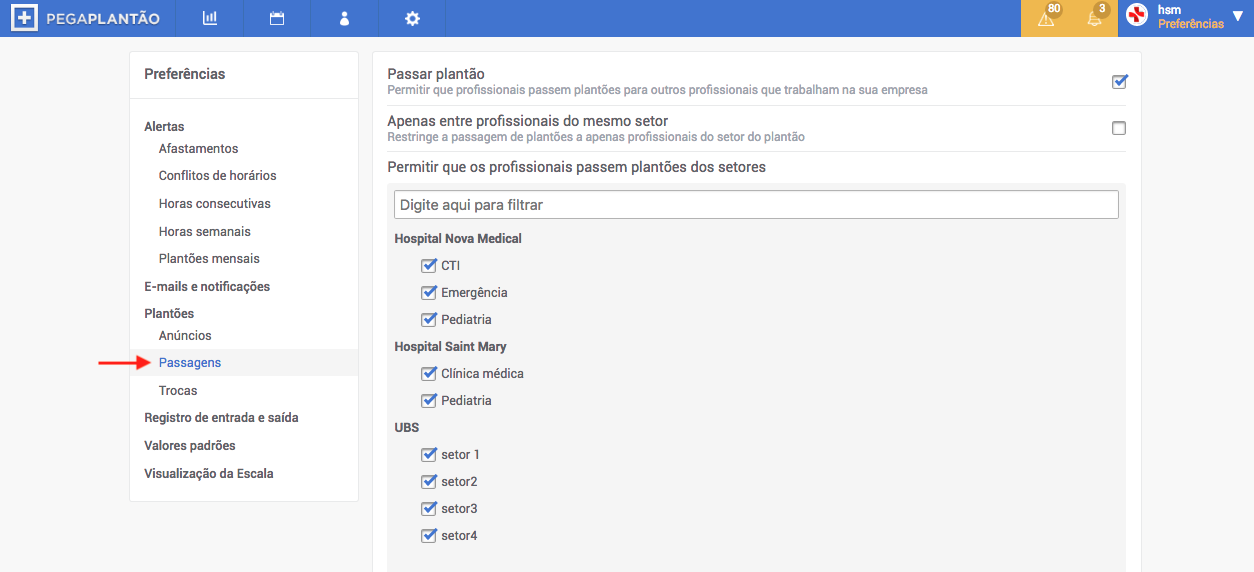Open the calendar schedule icon
The image size is (1254, 572).
(x=277, y=18)
